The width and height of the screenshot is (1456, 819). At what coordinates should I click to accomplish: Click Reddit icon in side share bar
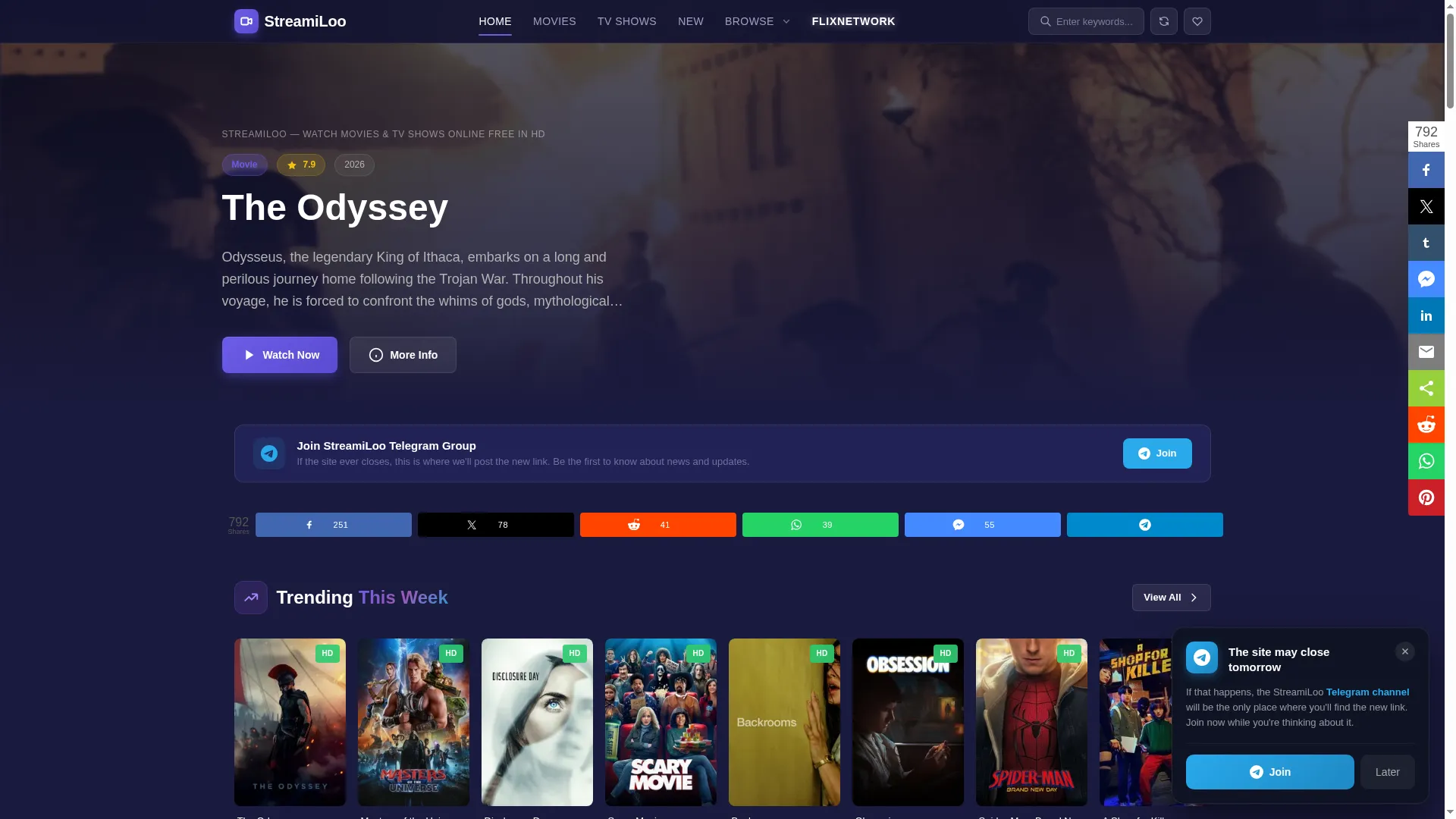[1426, 425]
